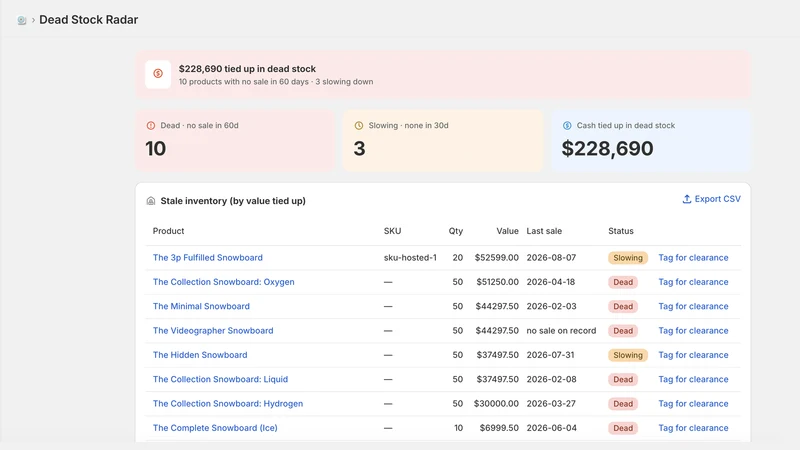Click the $228,690 cash tied up figure
Image resolution: width=800 pixels, height=450 pixels.
point(607,149)
